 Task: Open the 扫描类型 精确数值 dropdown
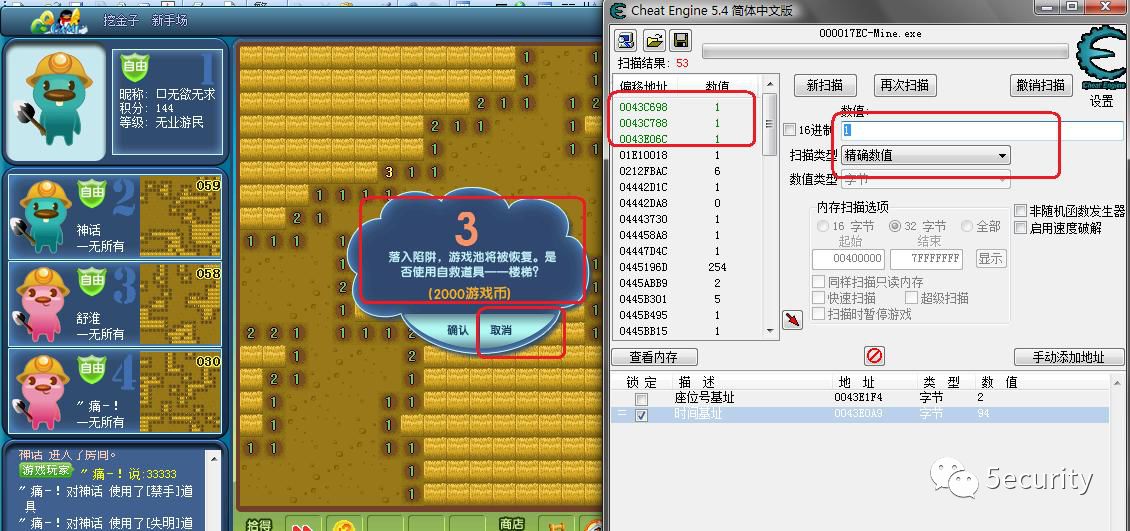[x=925, y=155]
